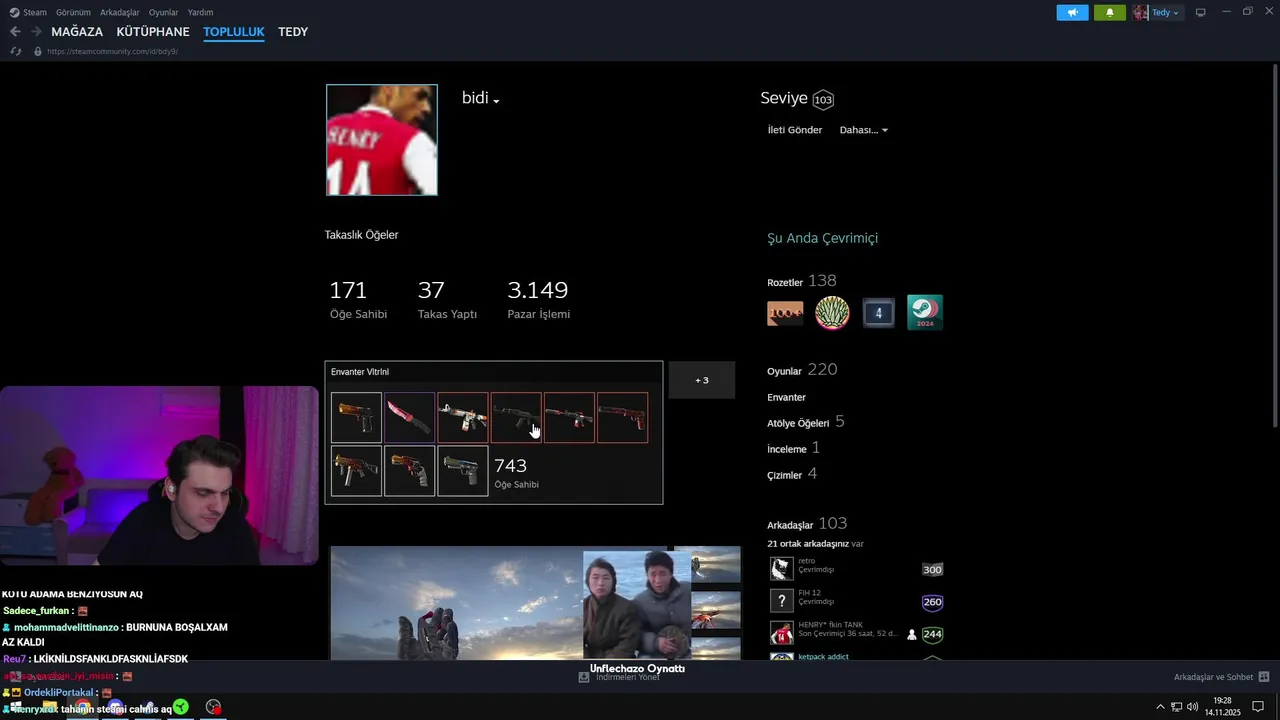Click the 3.149 Pazar İşlemi stat

539,299
